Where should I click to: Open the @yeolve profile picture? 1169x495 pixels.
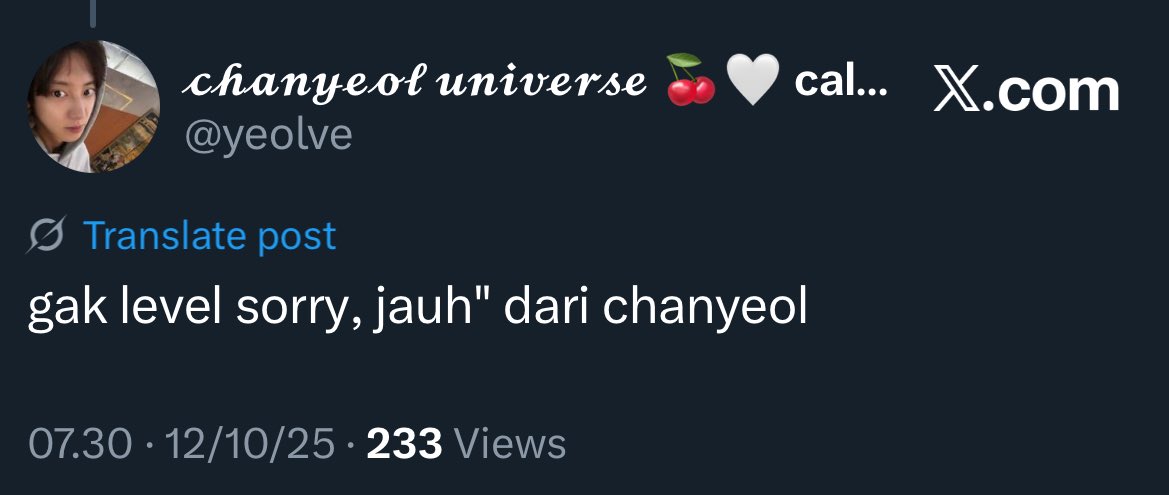pos(93,107)
